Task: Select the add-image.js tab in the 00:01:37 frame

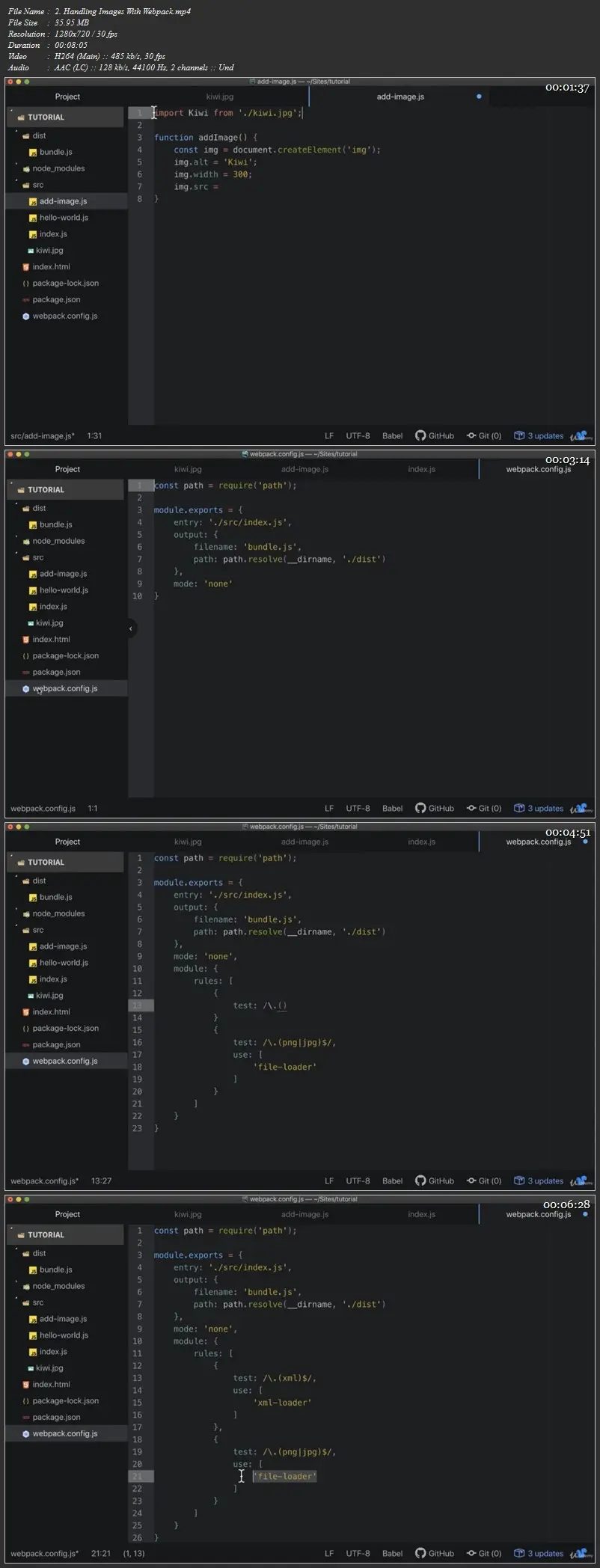Action: tap(400, 97)
